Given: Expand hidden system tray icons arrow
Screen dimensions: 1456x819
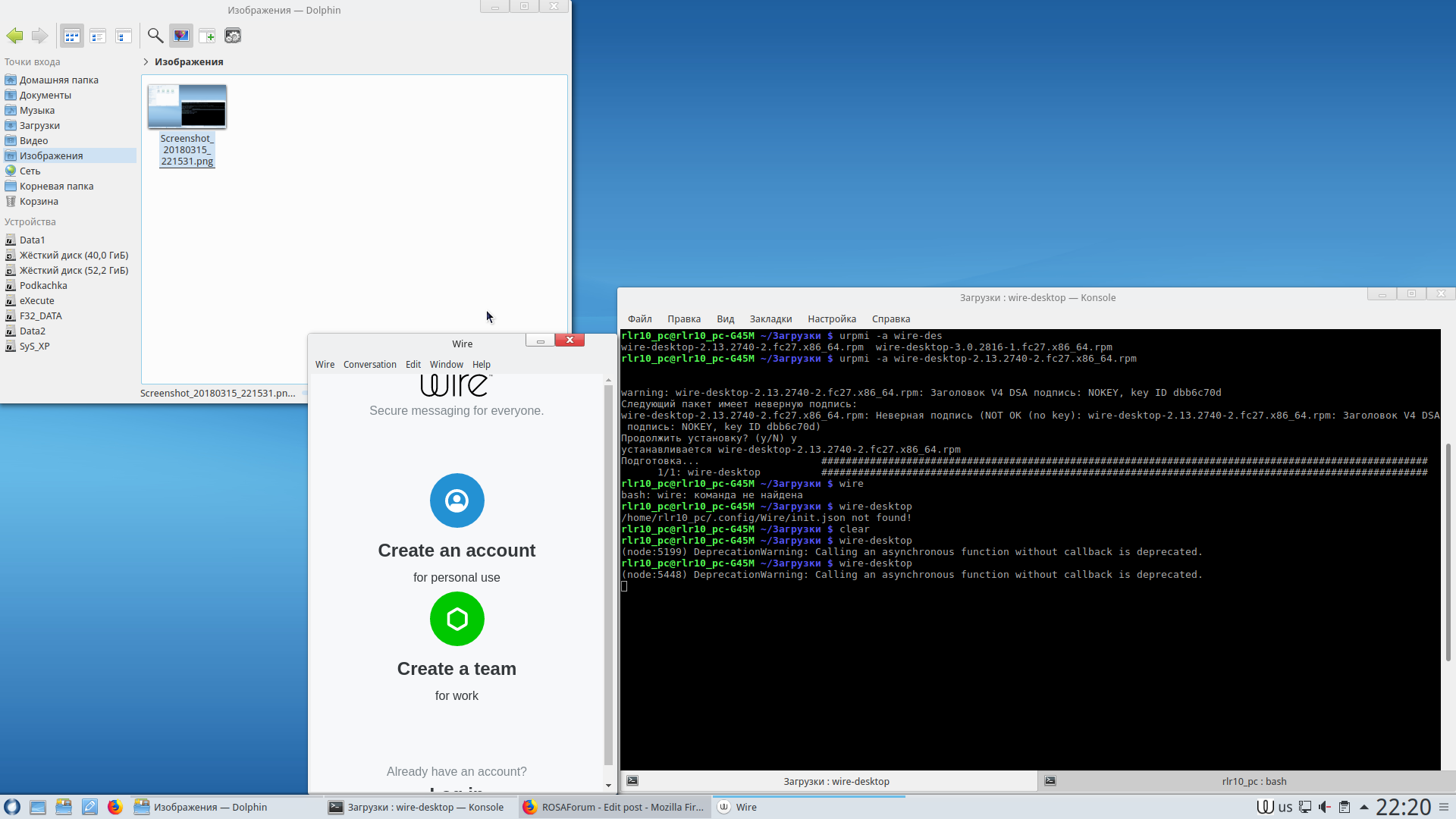Looking at the screenshot, I should (1363, 807).
